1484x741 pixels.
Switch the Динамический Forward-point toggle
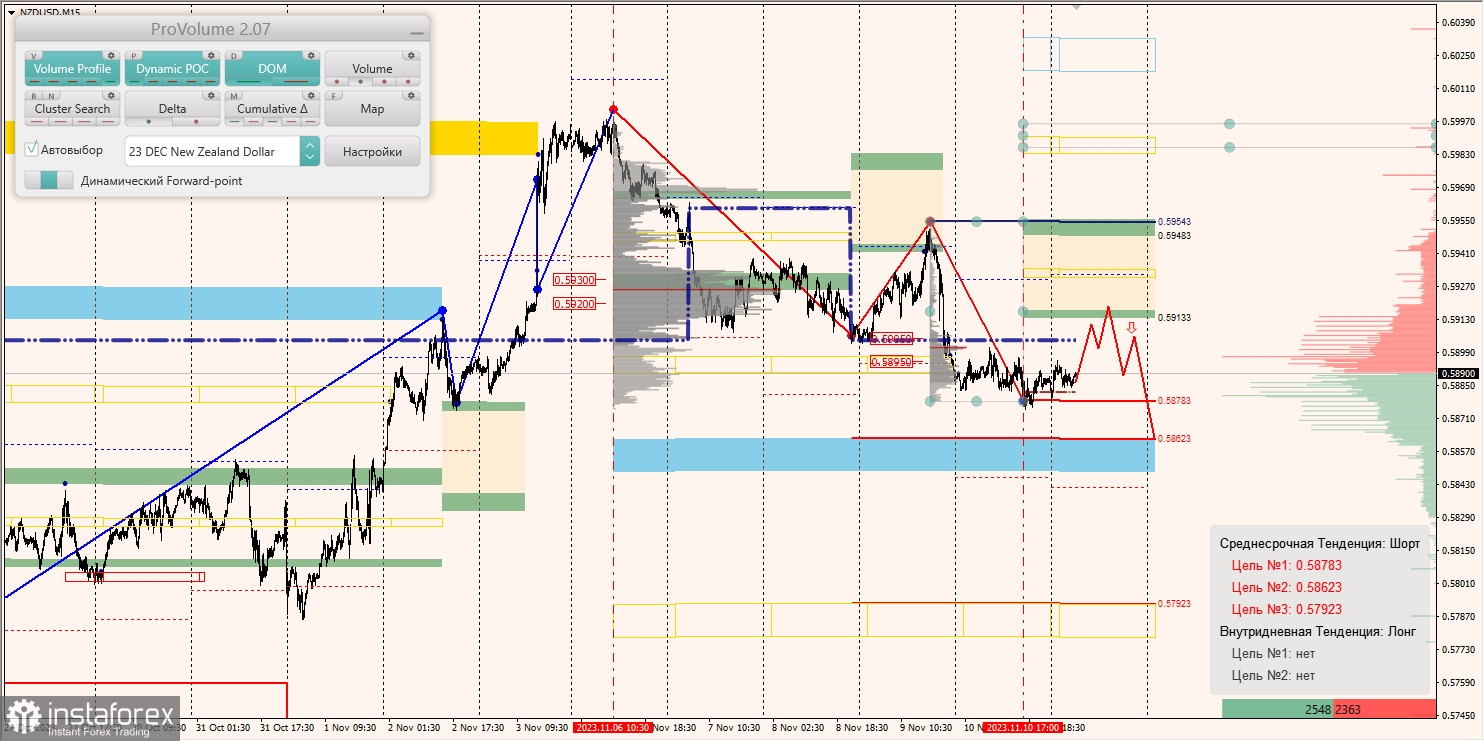49,181
